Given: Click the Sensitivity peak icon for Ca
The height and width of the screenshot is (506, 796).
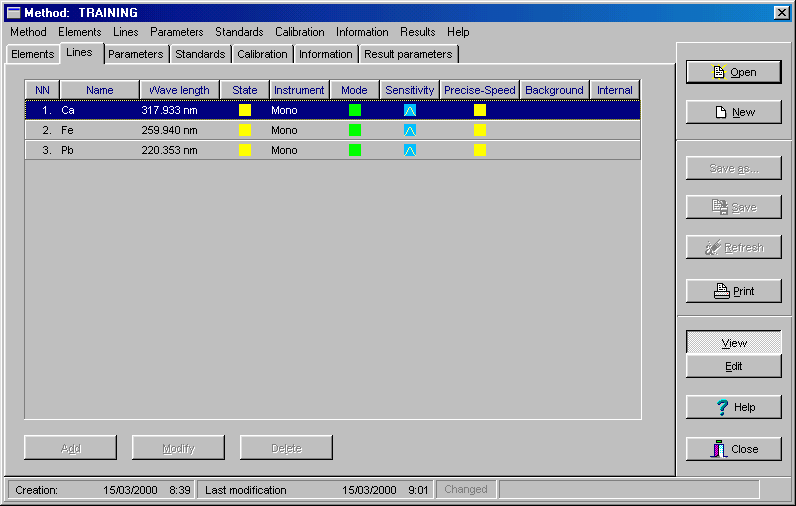Looking at the screenshot, I should click(410, 110).
